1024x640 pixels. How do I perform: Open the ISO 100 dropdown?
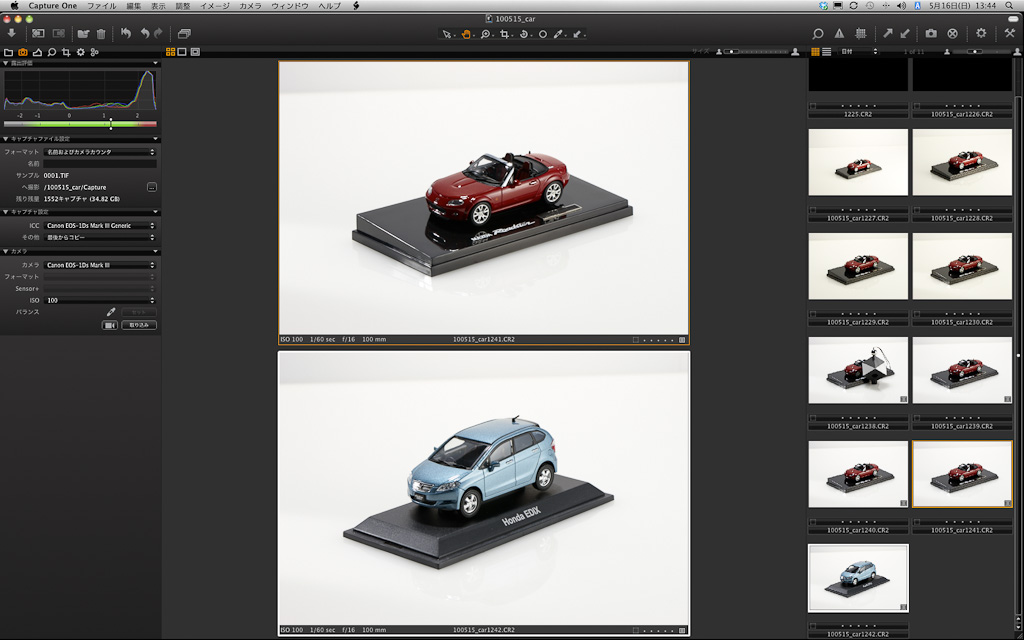pyautogui.click(x=101, y=300)
